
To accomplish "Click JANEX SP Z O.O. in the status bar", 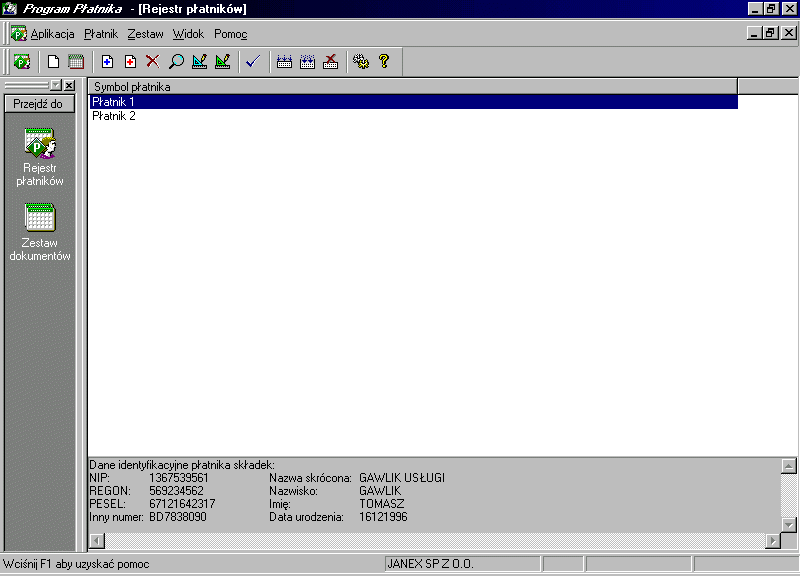I will (431, 564).
